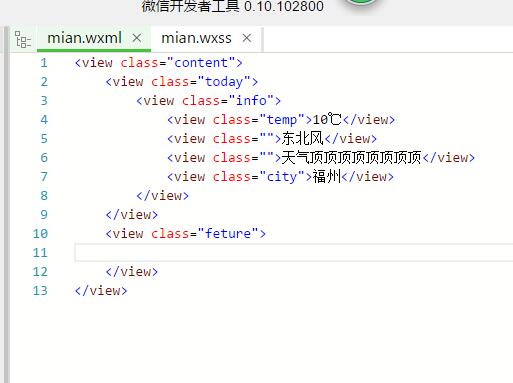This screenshot has width=513, height=383.
Task: Click the 福州 city text on line 7
Action: 327,176
